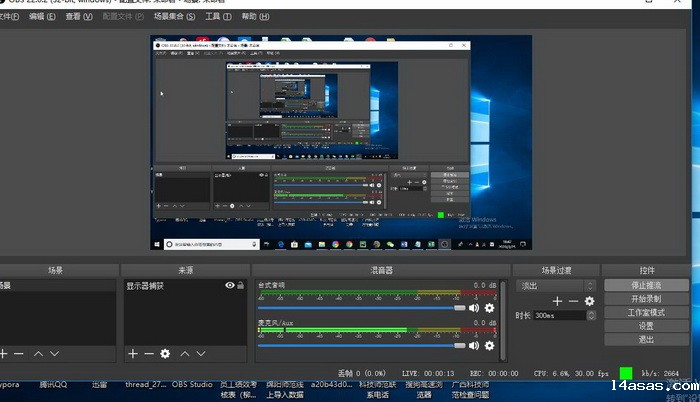Open 麦克风/Aux audio settings gear
Screen dimensions: 700x402
[490, 346]
